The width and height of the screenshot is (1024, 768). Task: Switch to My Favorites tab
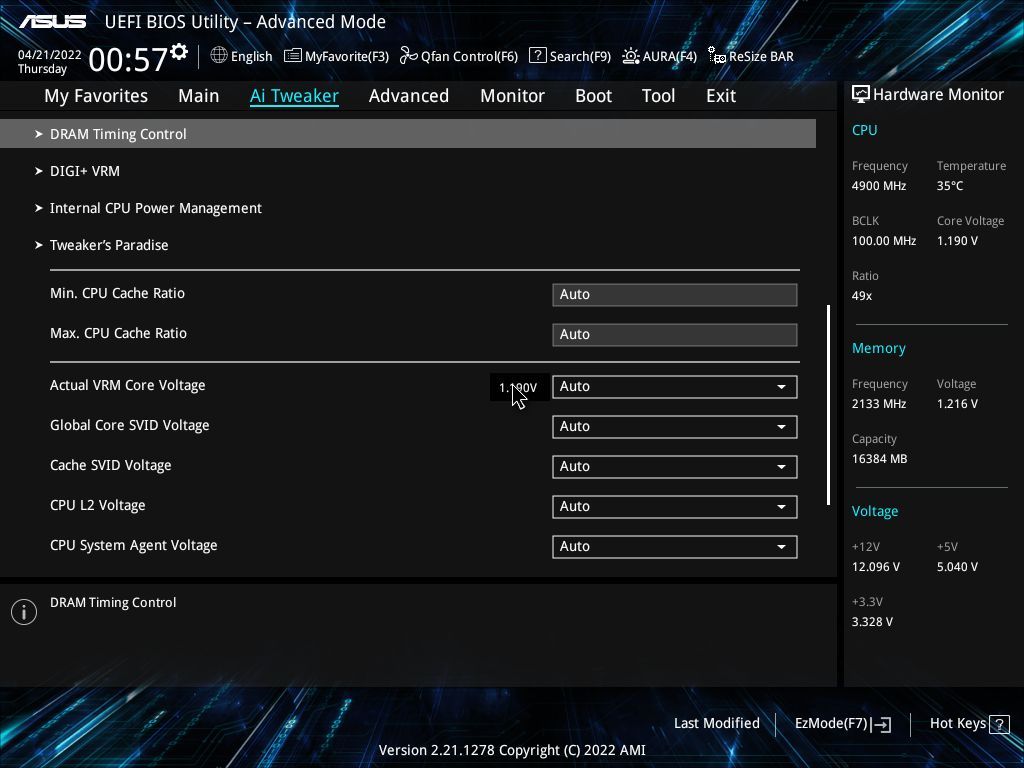click(96, 96)
